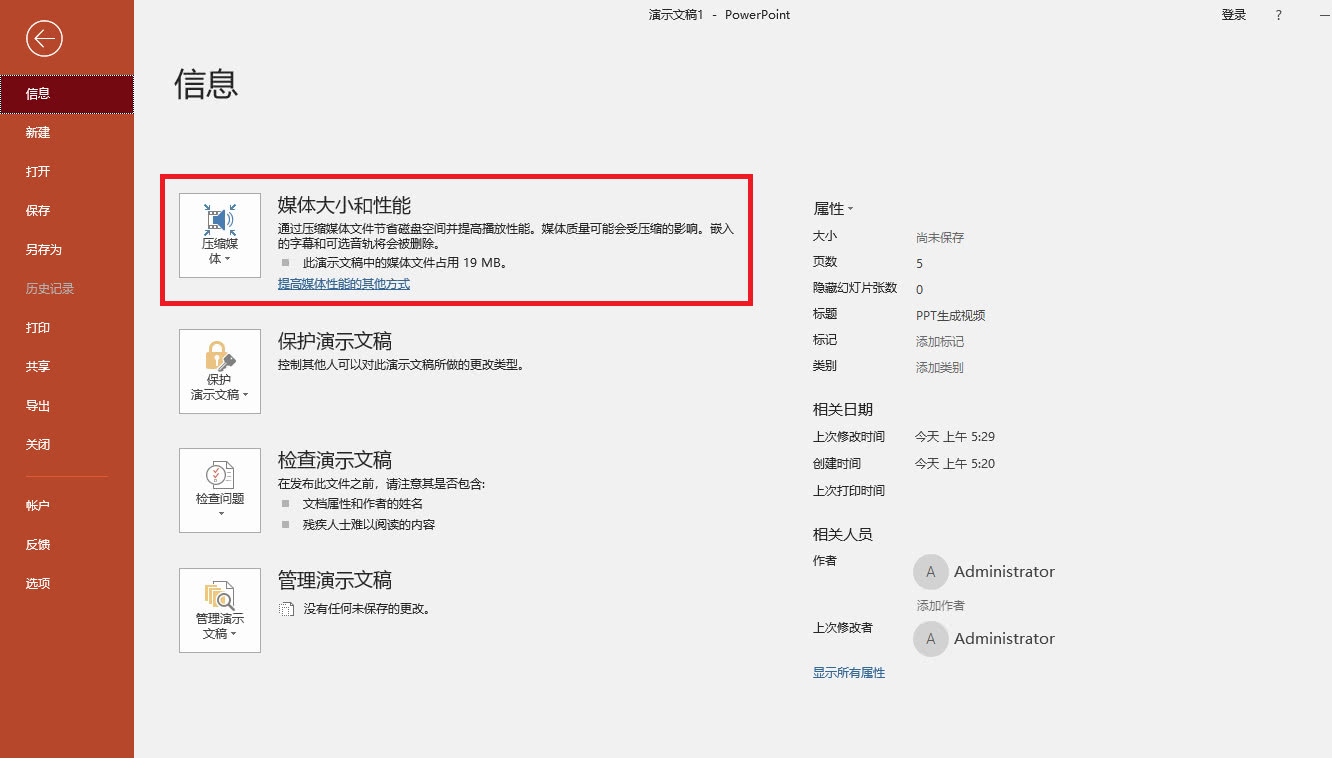Click 关闭 in the sidebar

click(x=67, y=445)
